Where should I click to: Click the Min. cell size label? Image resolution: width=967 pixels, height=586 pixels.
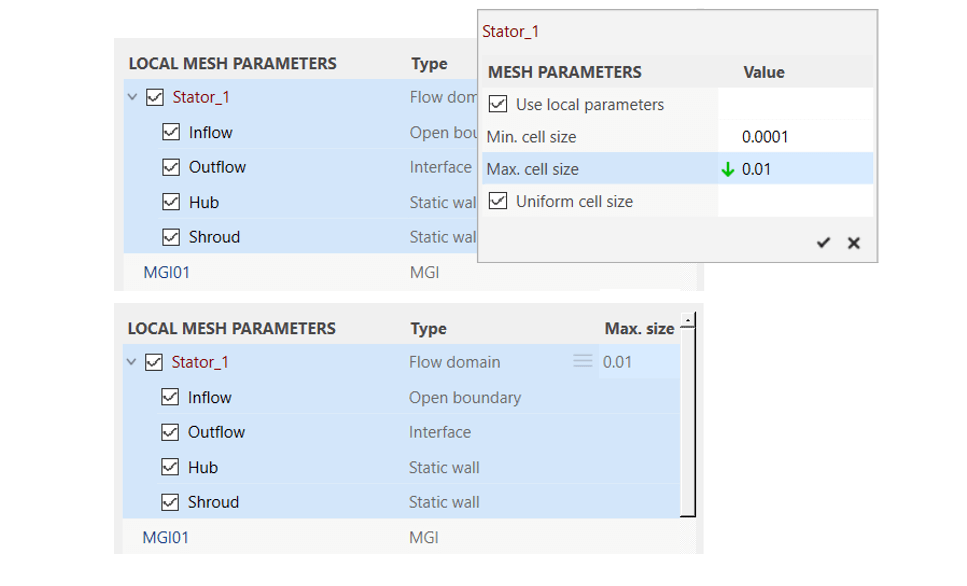click(x=532, y=137)
